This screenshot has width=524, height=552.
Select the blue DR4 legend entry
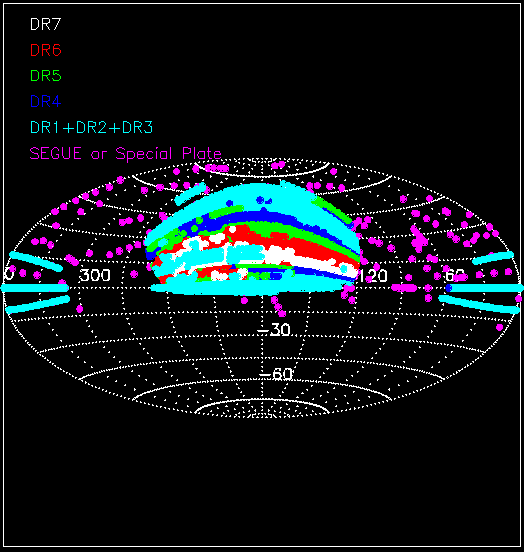tap(46, 101)
